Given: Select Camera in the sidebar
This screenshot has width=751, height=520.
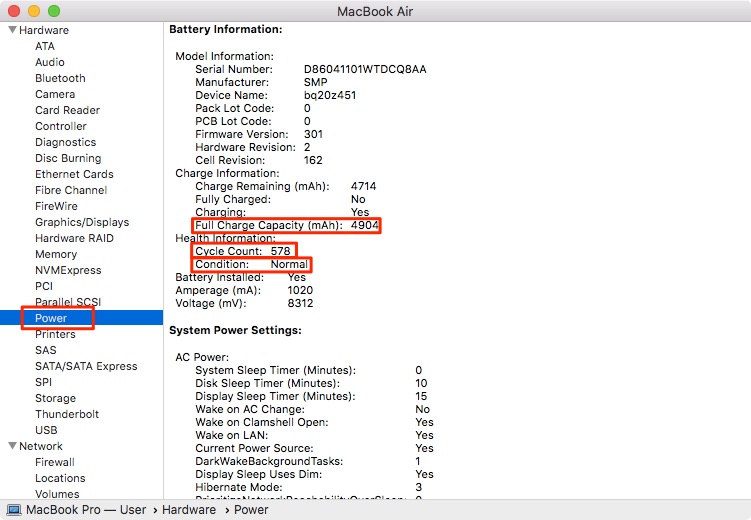Looking at the screenshot, I should (55, 94).
